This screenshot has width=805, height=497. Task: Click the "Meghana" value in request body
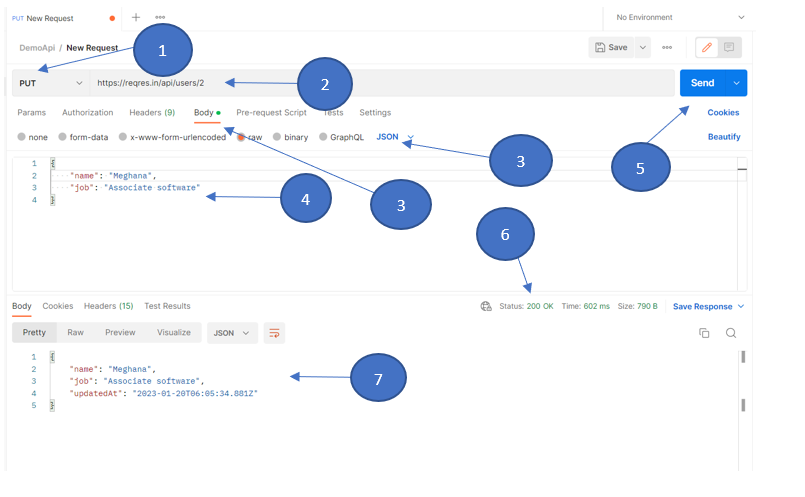pos(130,176)
